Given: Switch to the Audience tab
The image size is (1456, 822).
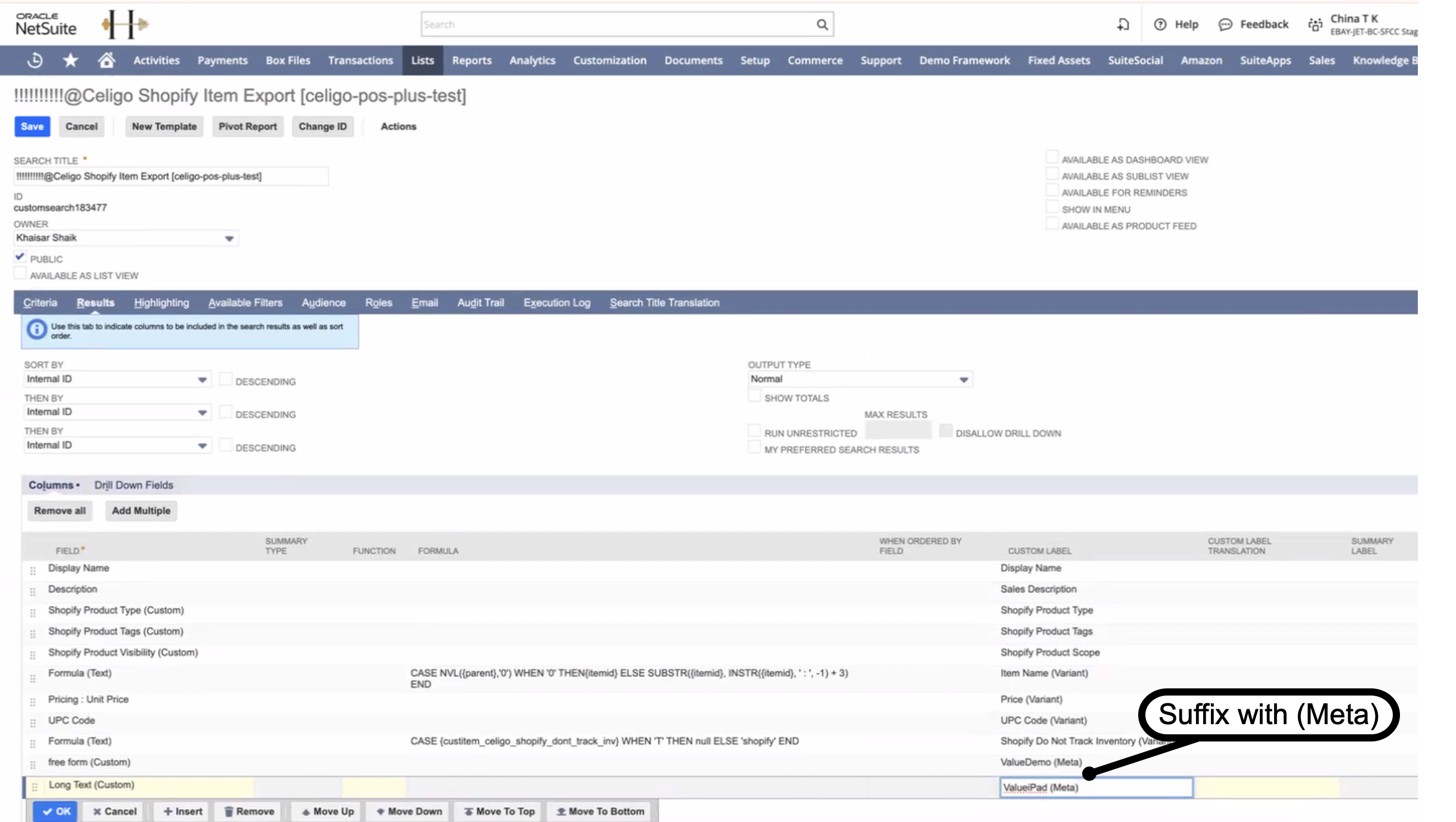Looking at the screenshot, I should (x=324, y=302).
